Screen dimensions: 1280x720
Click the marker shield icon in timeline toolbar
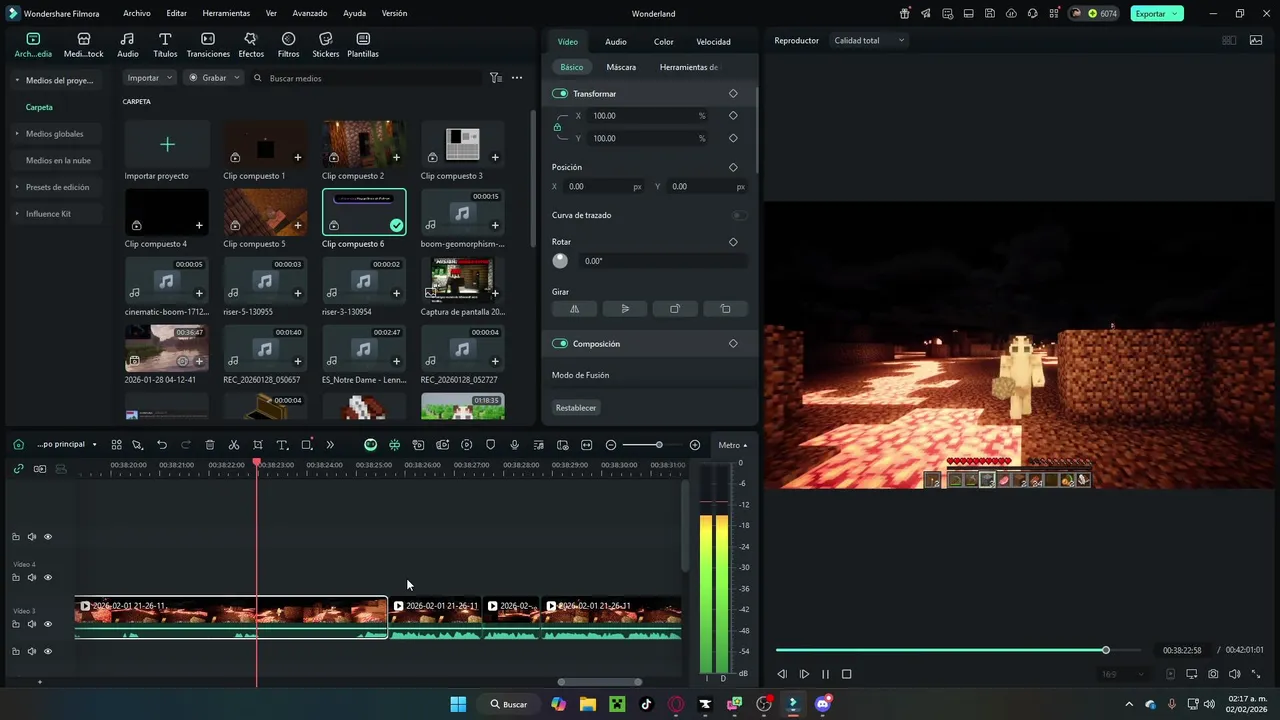pos(491,445)
